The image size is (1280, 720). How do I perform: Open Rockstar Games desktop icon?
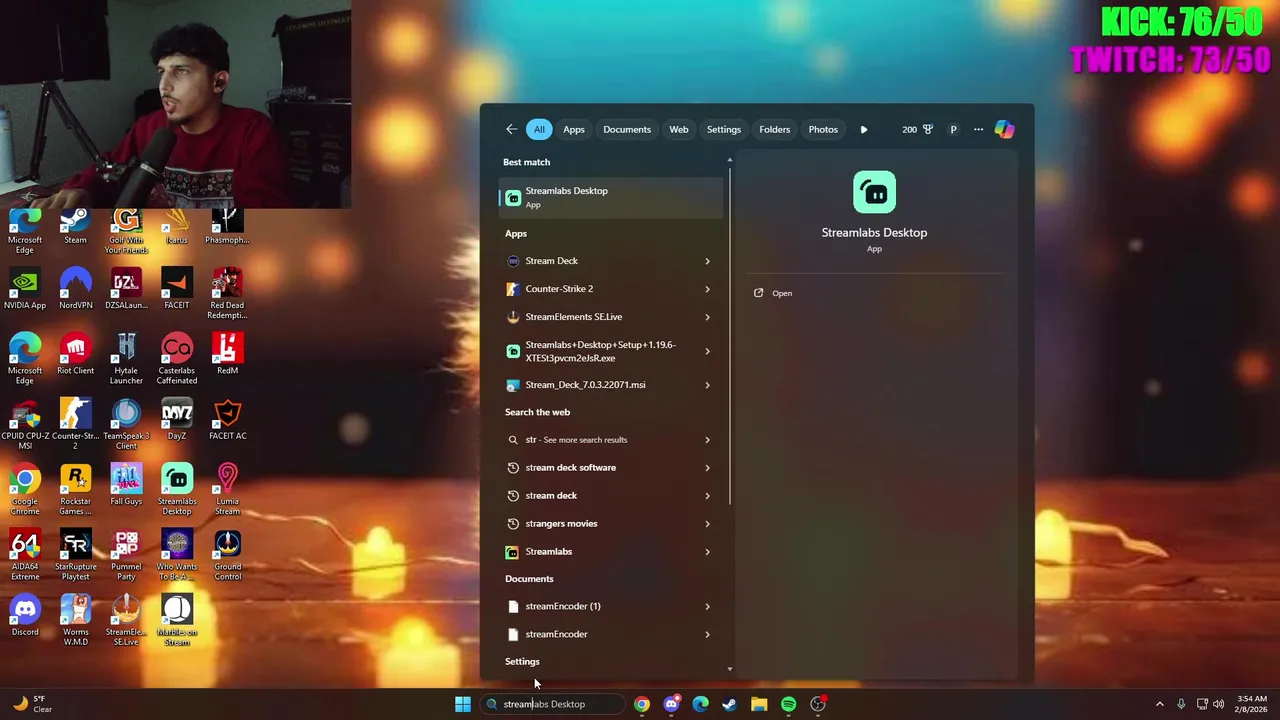point(75,490)
